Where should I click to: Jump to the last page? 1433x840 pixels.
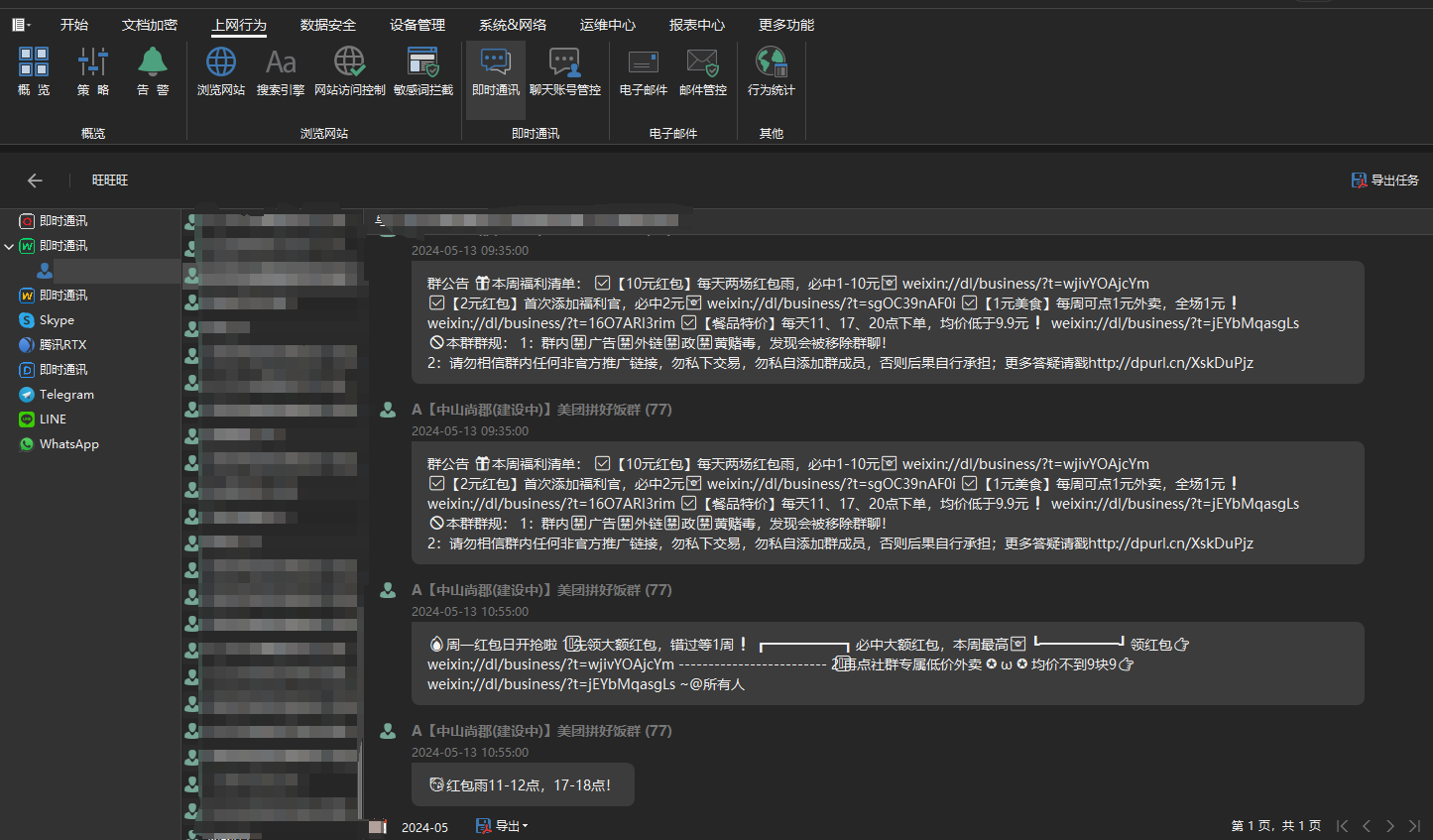[1414, 826]
